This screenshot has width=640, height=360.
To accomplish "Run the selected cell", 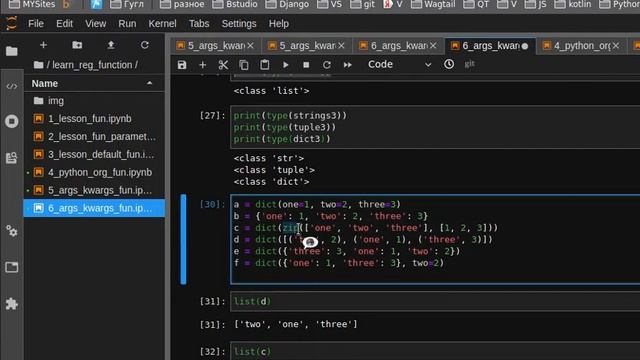I will 286,64.
